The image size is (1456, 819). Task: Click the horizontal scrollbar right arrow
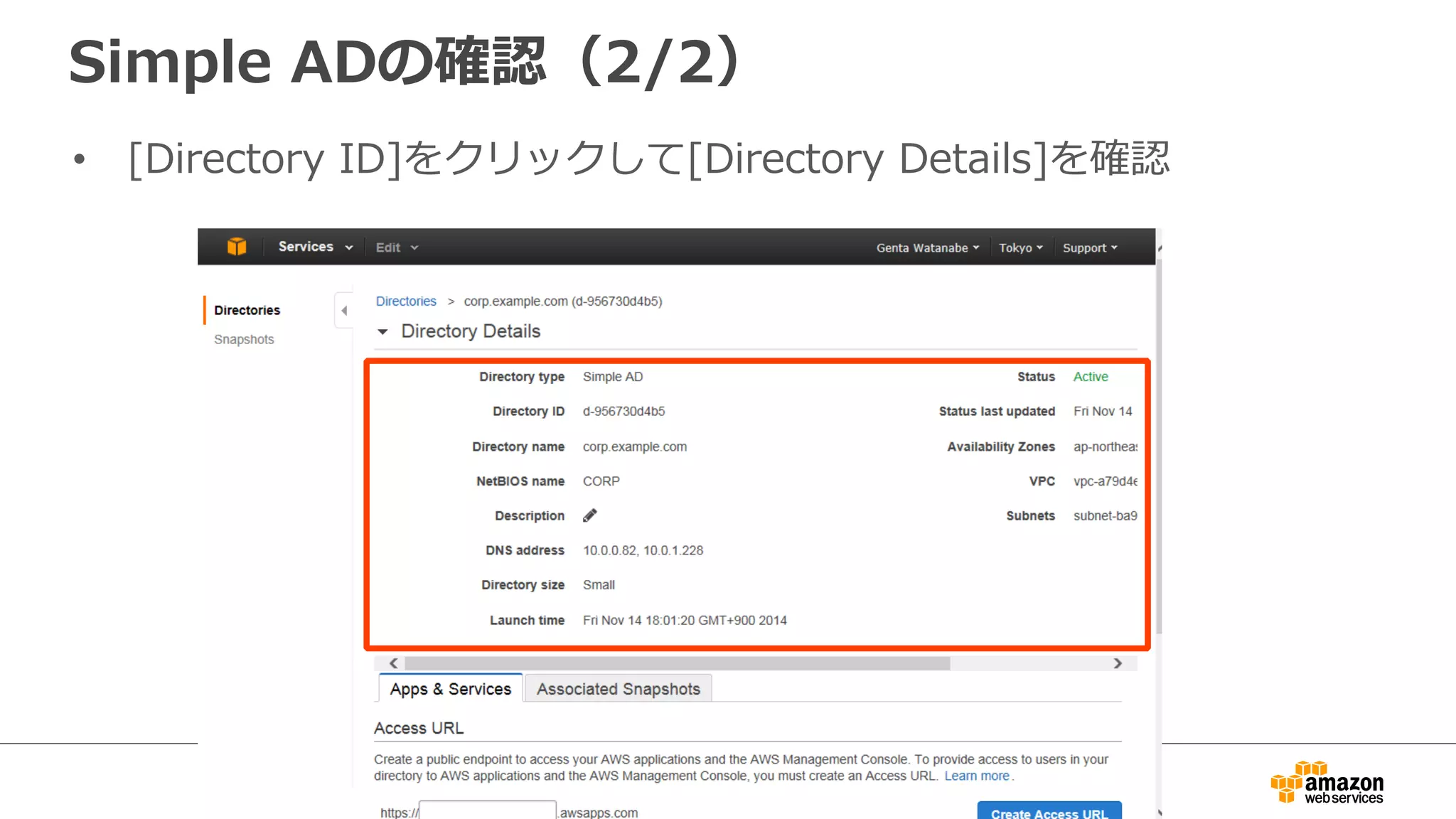click(x=1118, y=663)
